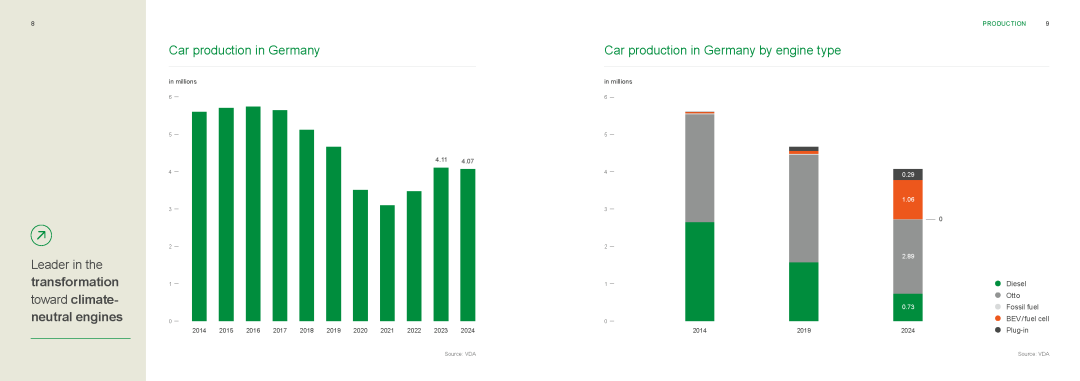Click the Fossil fuel legend dot
This screenshot has height=381, width=1080.
(997, 307)
